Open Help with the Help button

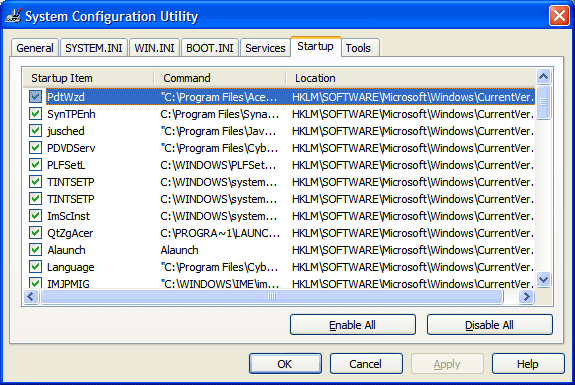tap(528, 364)
